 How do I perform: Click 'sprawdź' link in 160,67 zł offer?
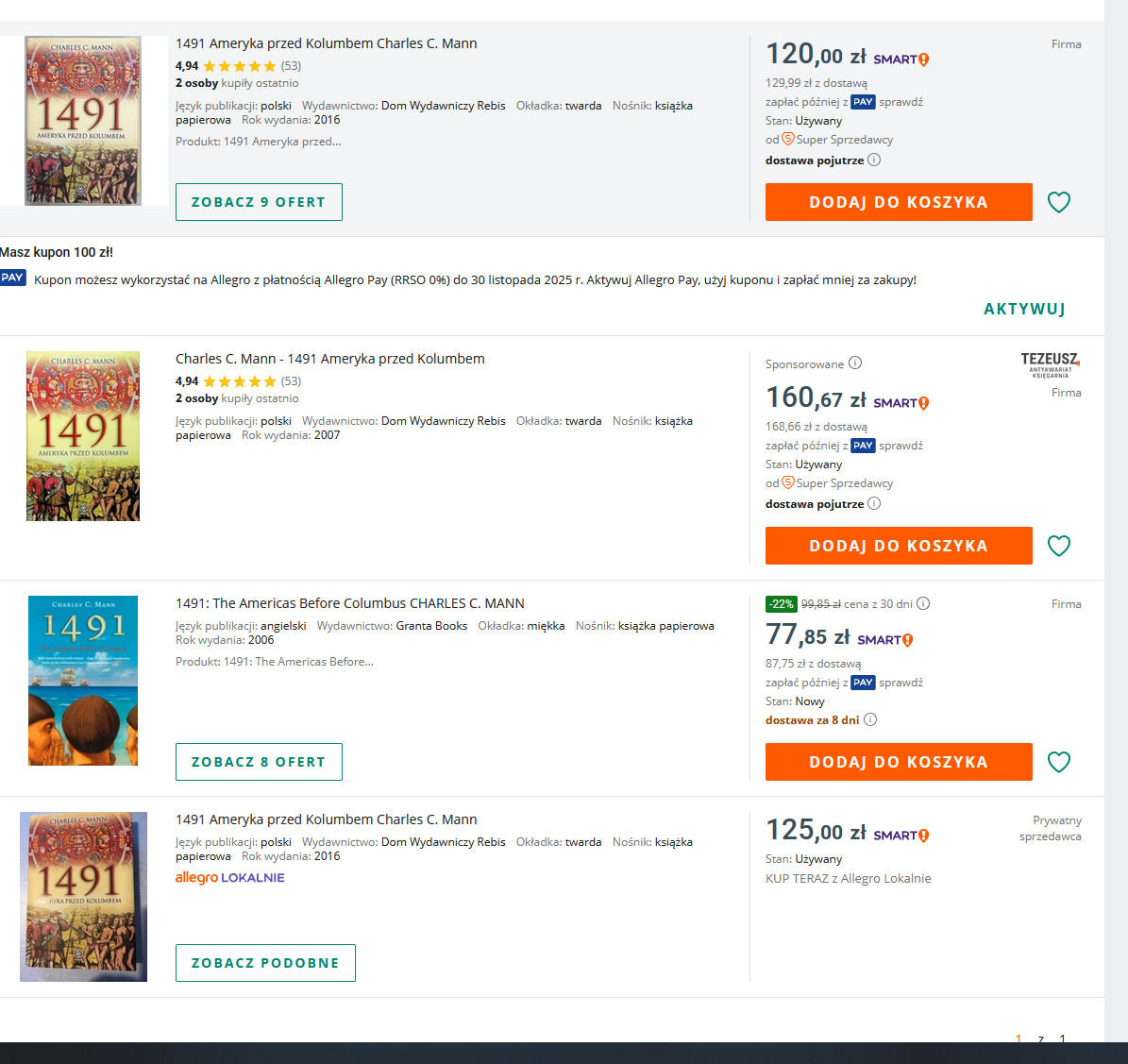[901, 446]
